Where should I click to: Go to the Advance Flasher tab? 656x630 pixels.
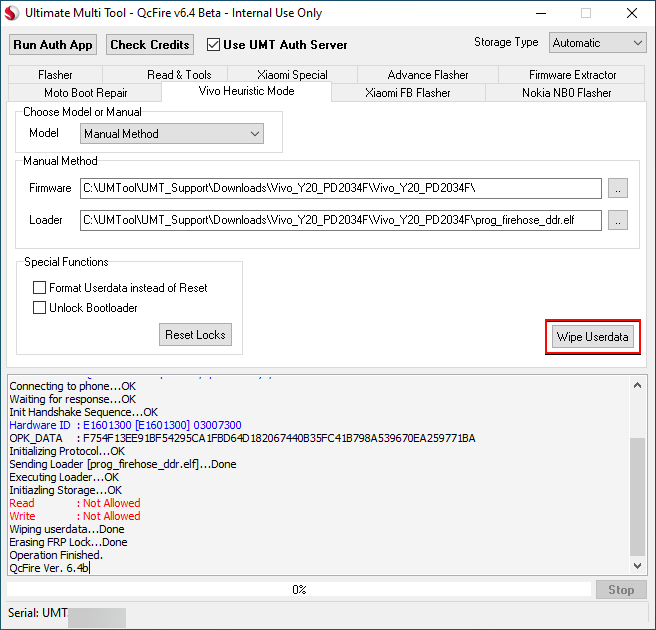point(428,75)
